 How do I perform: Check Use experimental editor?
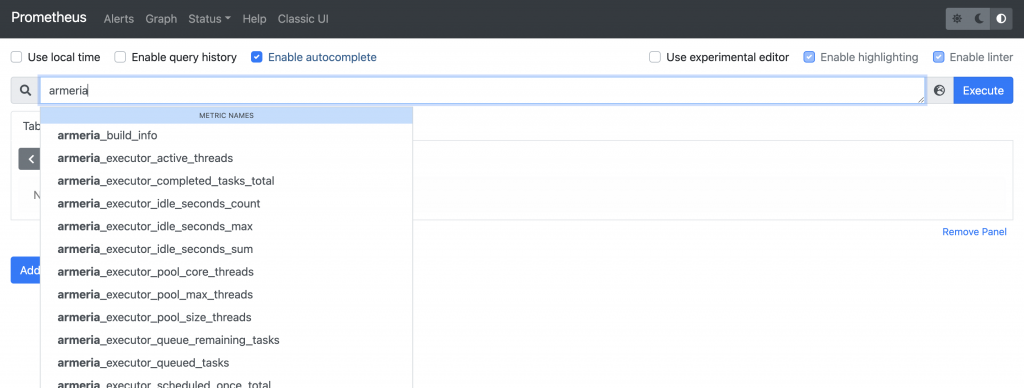click(x=655, y=57)
